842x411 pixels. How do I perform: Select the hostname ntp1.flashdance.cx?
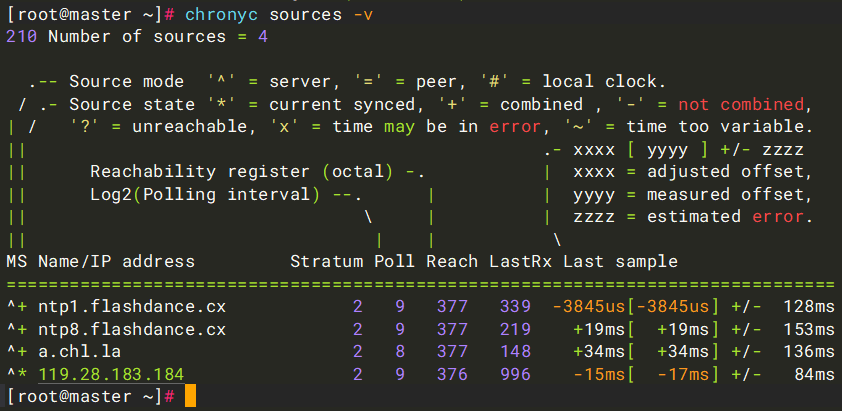pos(132,307)
